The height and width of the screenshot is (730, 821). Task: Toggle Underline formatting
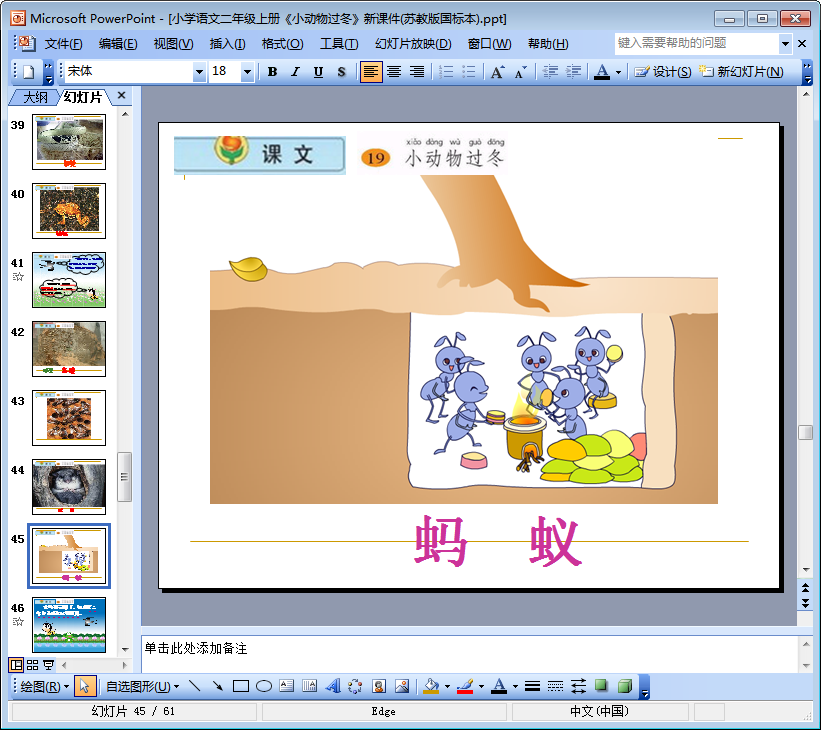point(318,72)
